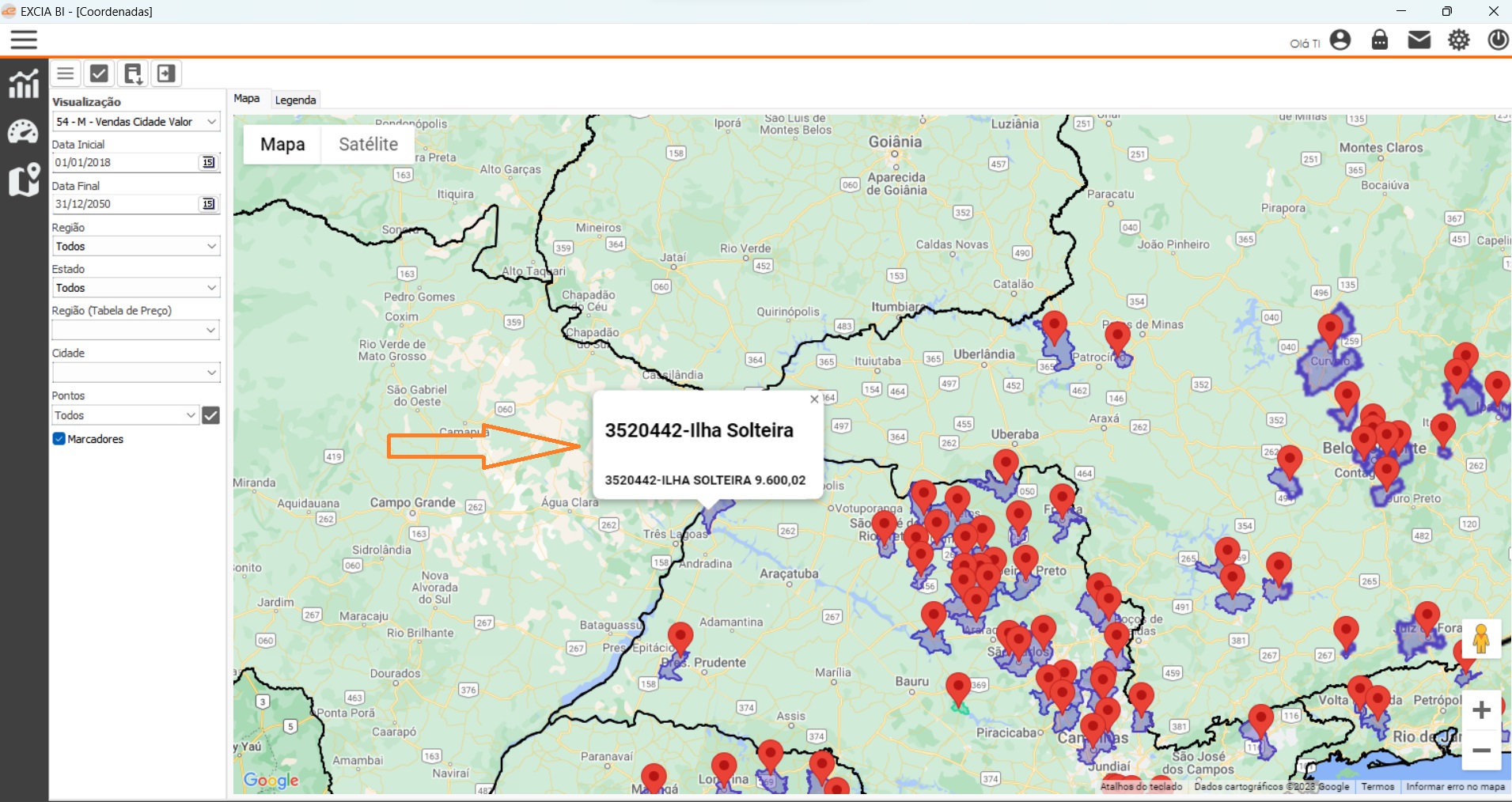Click the padlock icon
This screenshot has height=802, width=1512.
click(x=1380, y=40)
